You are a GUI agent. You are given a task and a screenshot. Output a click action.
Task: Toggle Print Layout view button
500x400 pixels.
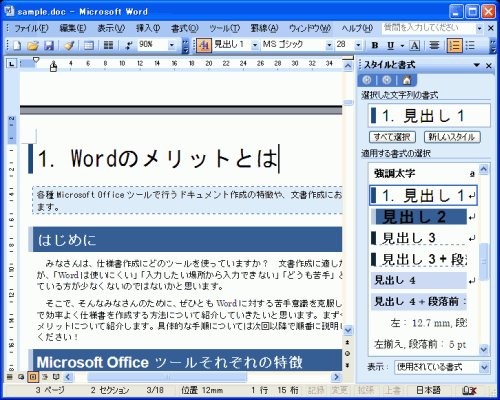coord(33,377)
